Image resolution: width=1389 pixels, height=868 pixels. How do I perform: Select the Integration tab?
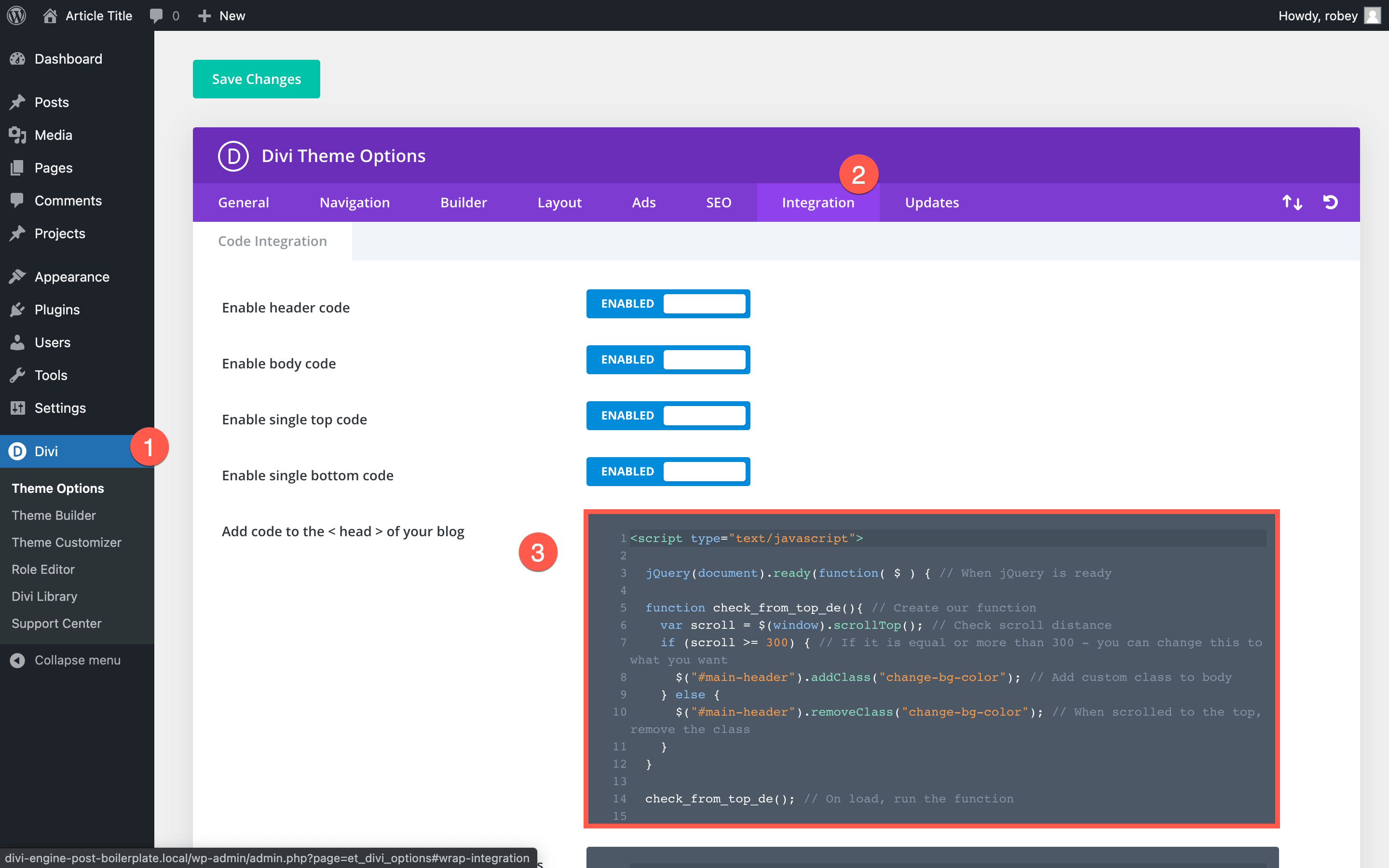click(x=817, y=202)
